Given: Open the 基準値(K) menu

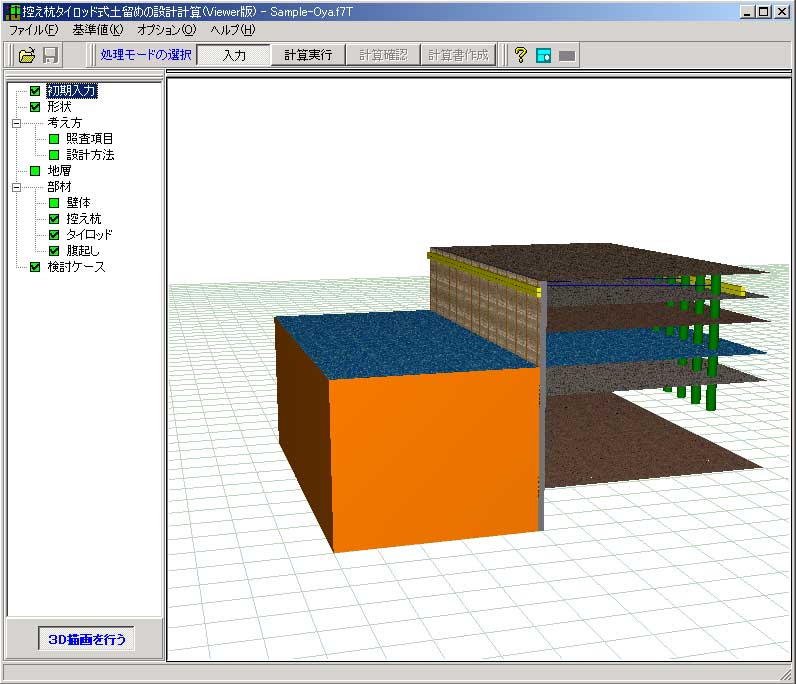Looking at the screenshot, I should 98,30.
